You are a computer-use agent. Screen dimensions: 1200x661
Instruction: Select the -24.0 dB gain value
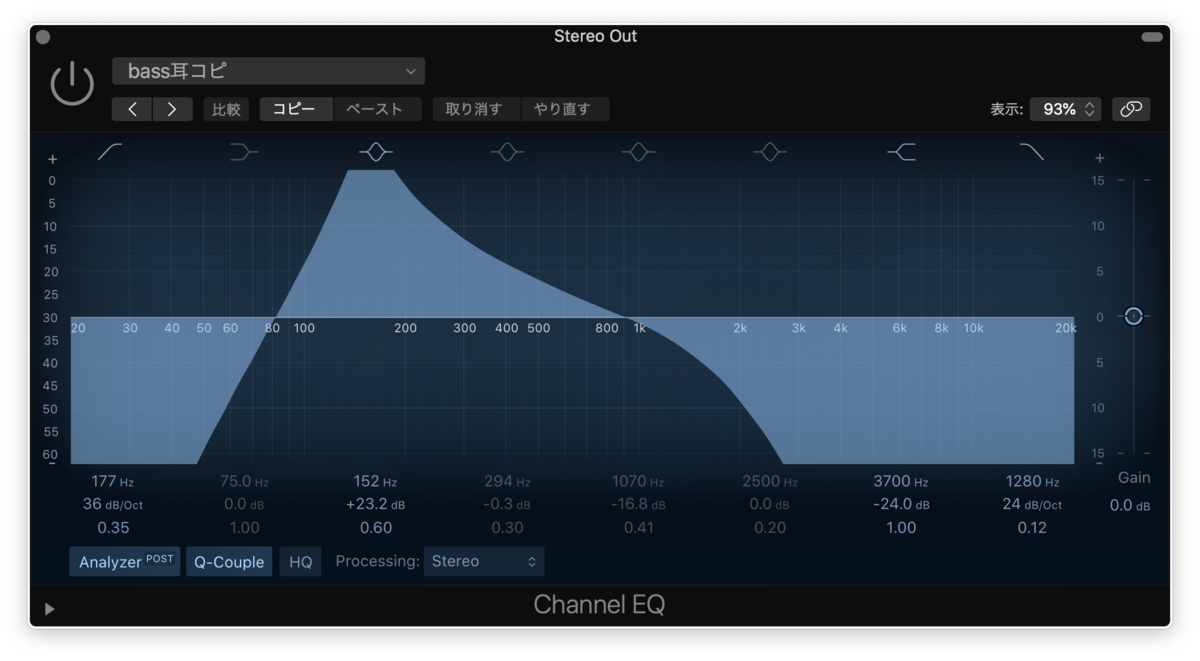coord(901,504)
